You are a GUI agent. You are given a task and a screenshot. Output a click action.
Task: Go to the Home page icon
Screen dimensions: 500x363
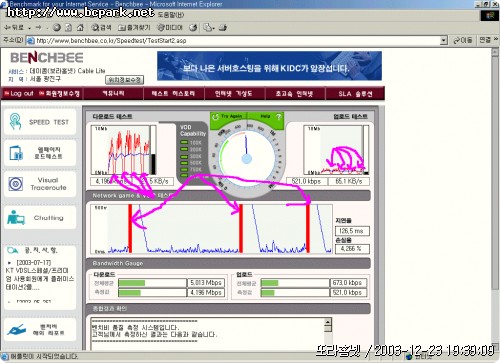click(80, 28)
